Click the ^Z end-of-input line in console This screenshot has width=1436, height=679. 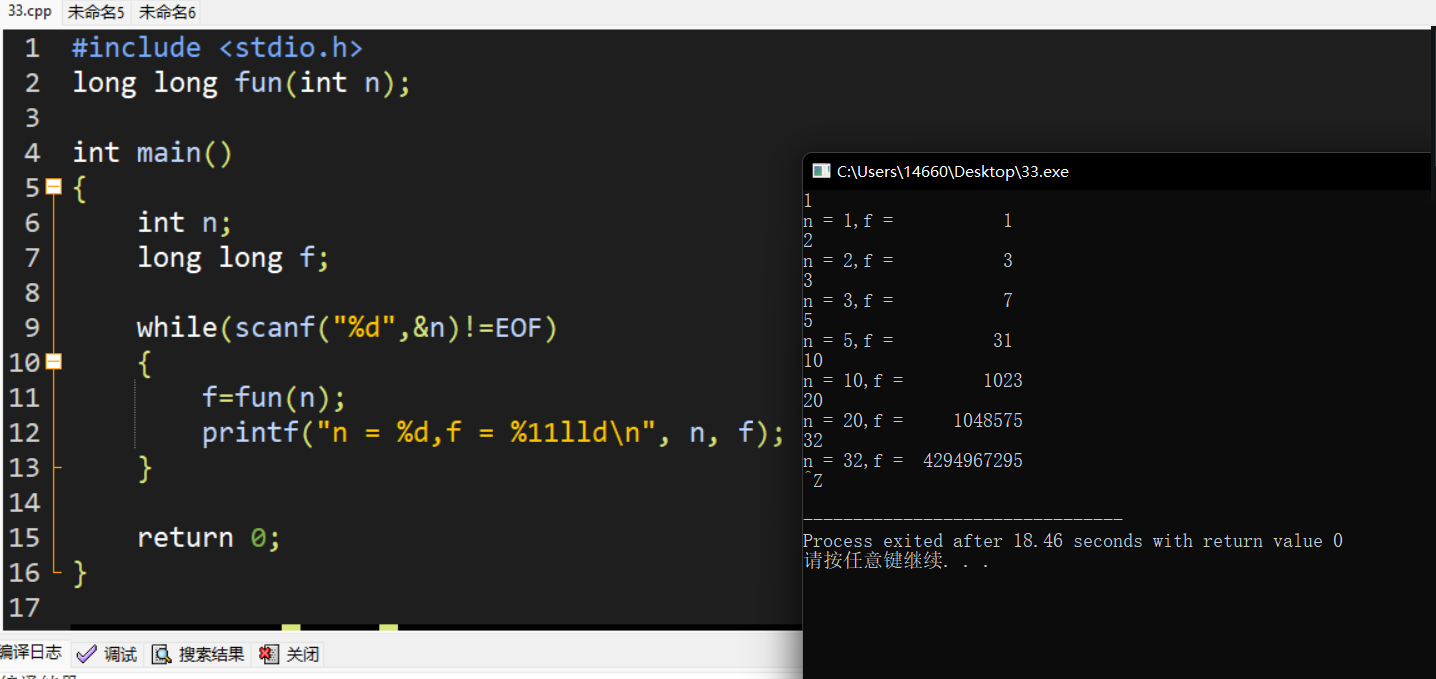813,481
